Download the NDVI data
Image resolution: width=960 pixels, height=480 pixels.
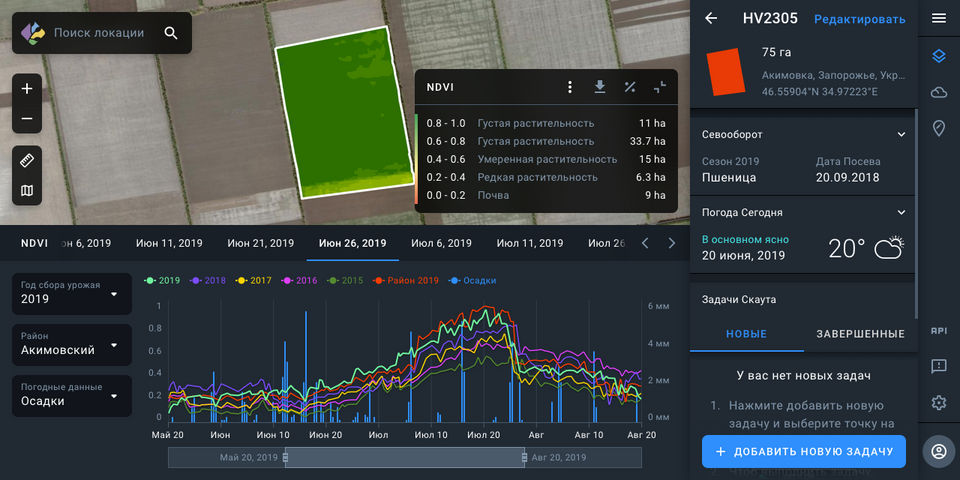click(600, 87)
